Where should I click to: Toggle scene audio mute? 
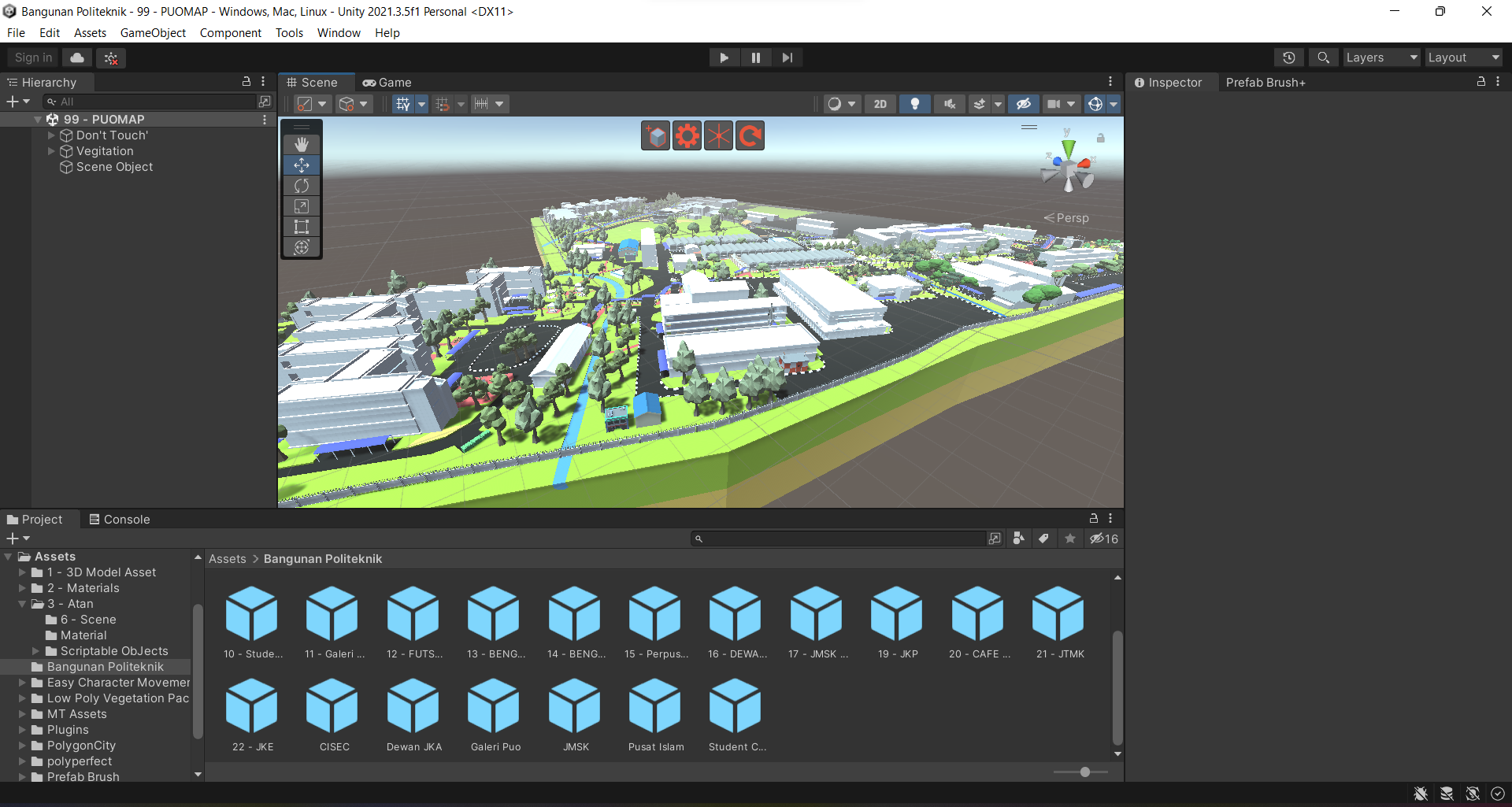pyautogui.click(x=950, y=104)
